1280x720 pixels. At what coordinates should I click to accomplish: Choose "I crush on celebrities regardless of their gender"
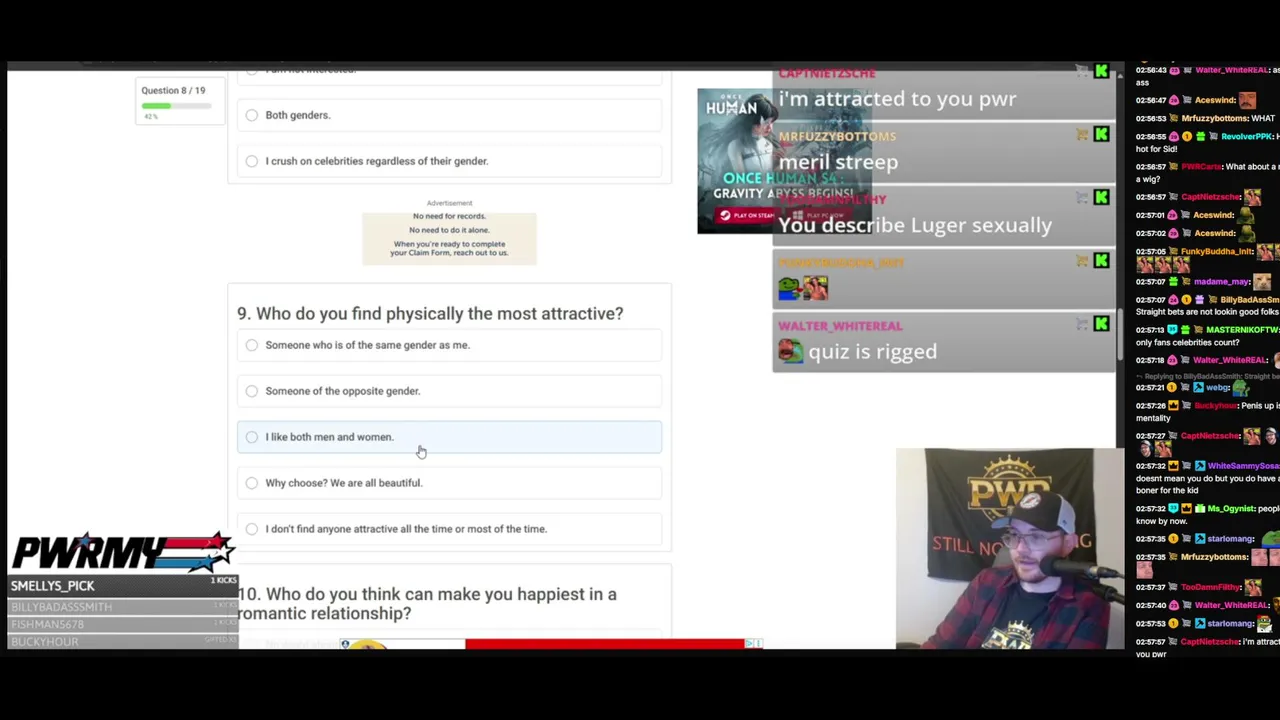click(449, 161)
